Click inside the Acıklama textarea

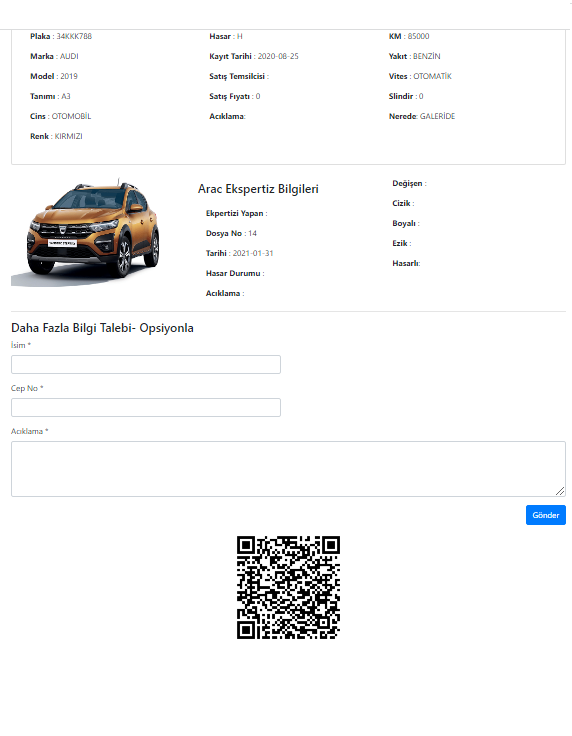click(x=288, y=469)
